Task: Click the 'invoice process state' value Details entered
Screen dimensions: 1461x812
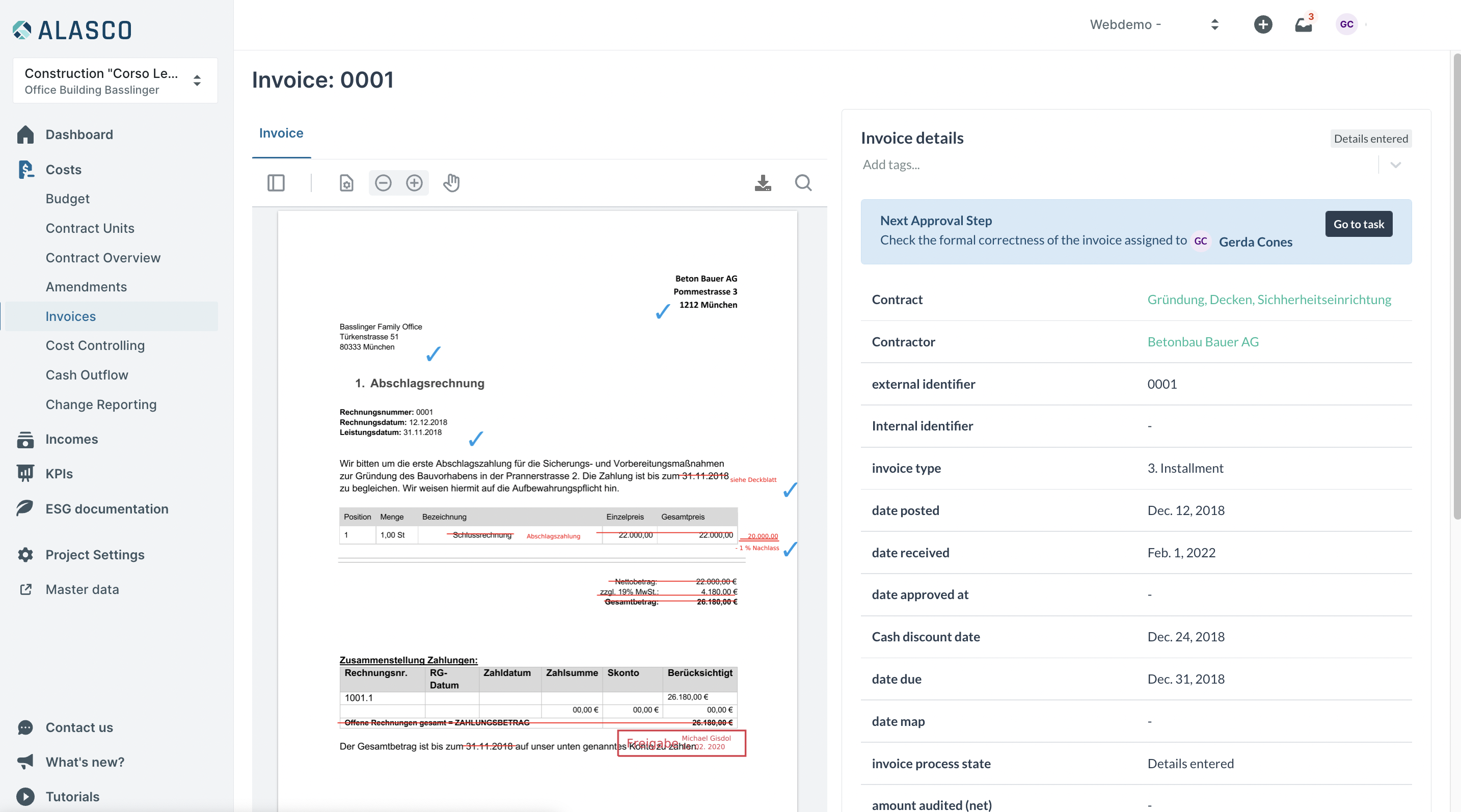Action: pyautogui.click(x=1191, y=764)
